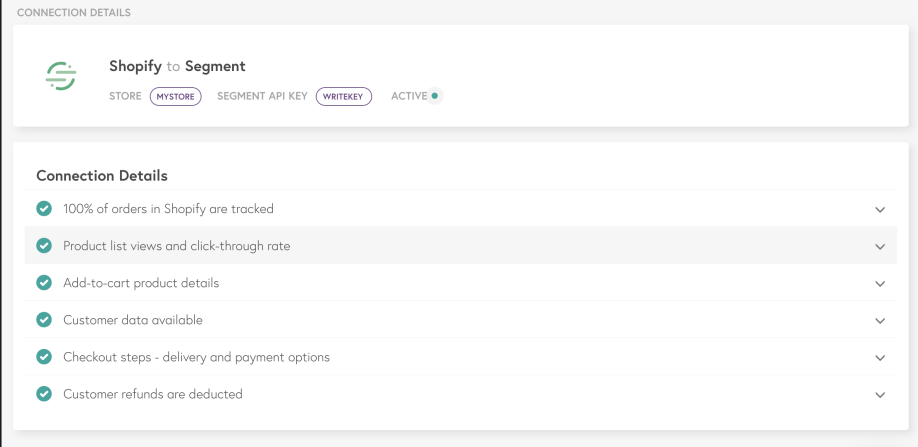Screen dimensions: 918x447
Task: Click checkmark icon beside Customer refunds row
Action: point(44,394)
